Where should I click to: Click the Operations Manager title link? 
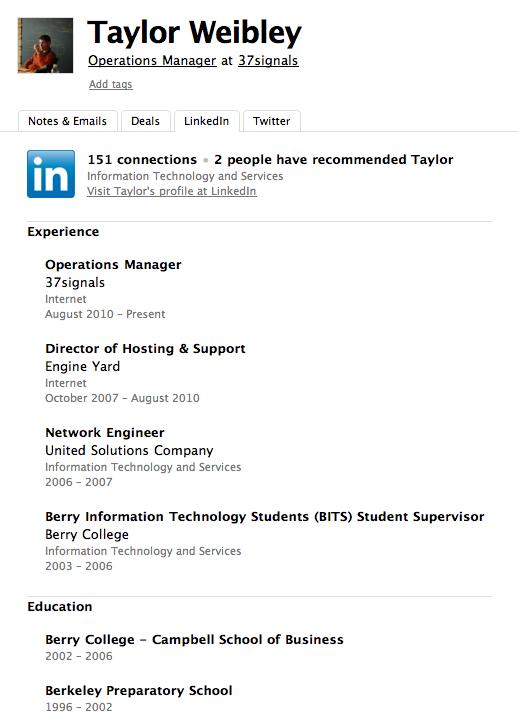tap(152, 61)
